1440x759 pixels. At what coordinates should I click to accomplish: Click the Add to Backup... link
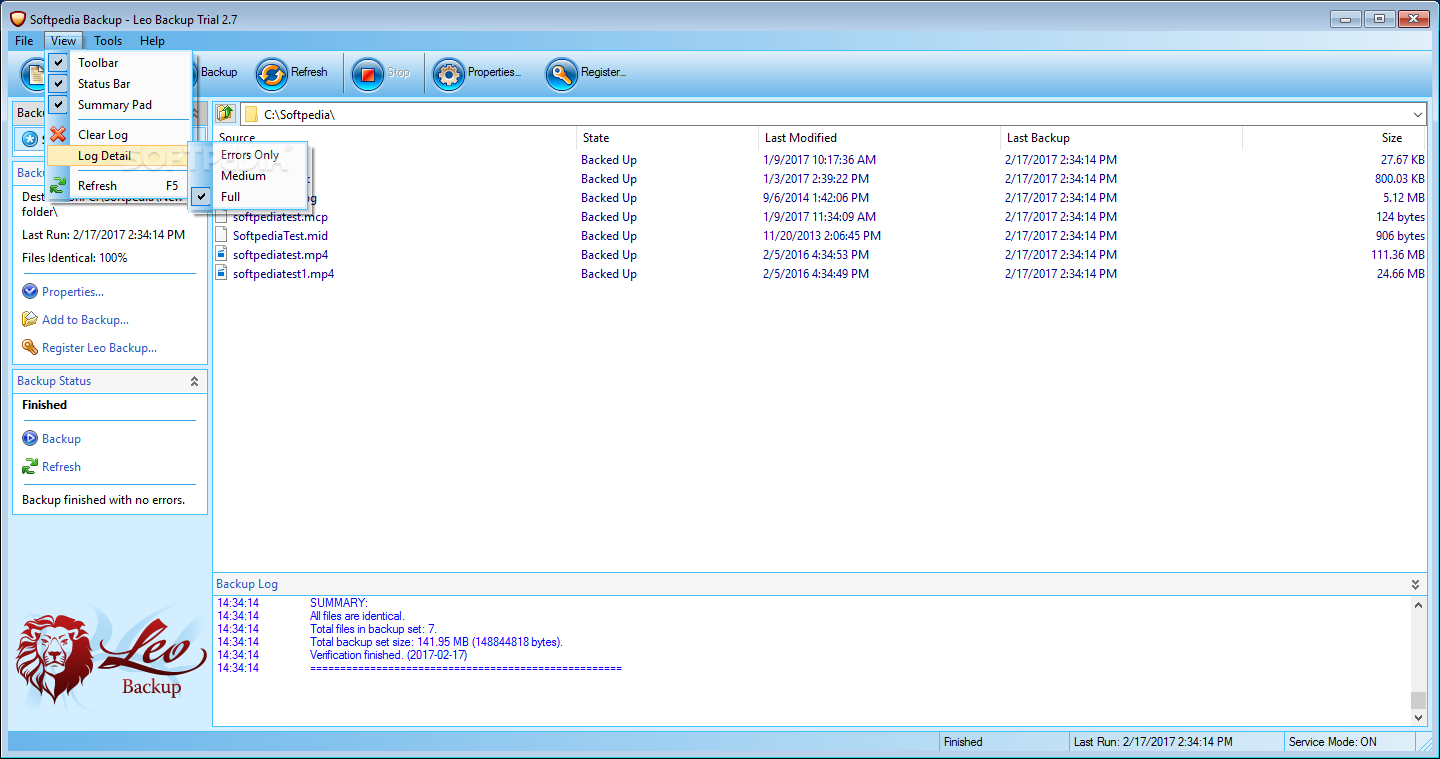pyautogui.click(x=85, y=320)
